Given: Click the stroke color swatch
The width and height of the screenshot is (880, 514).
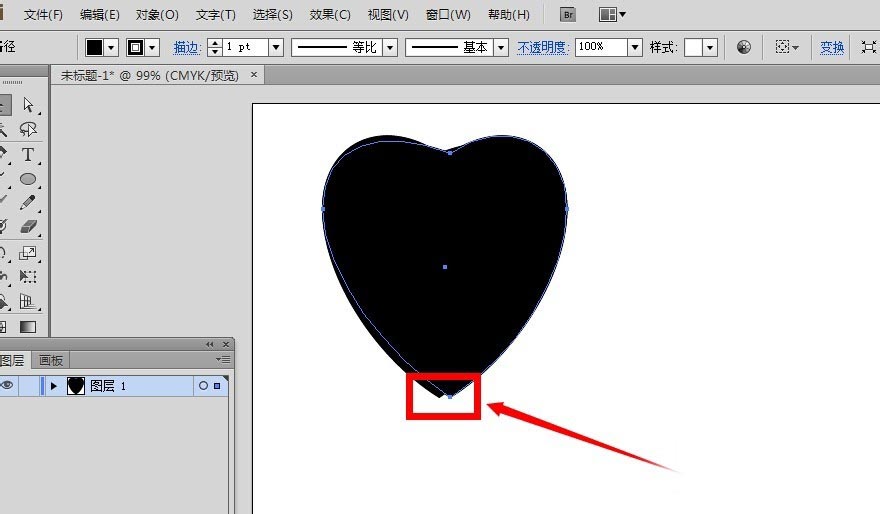Looking at the screenshot, I should pyautogui.click(x=136, y=48).
